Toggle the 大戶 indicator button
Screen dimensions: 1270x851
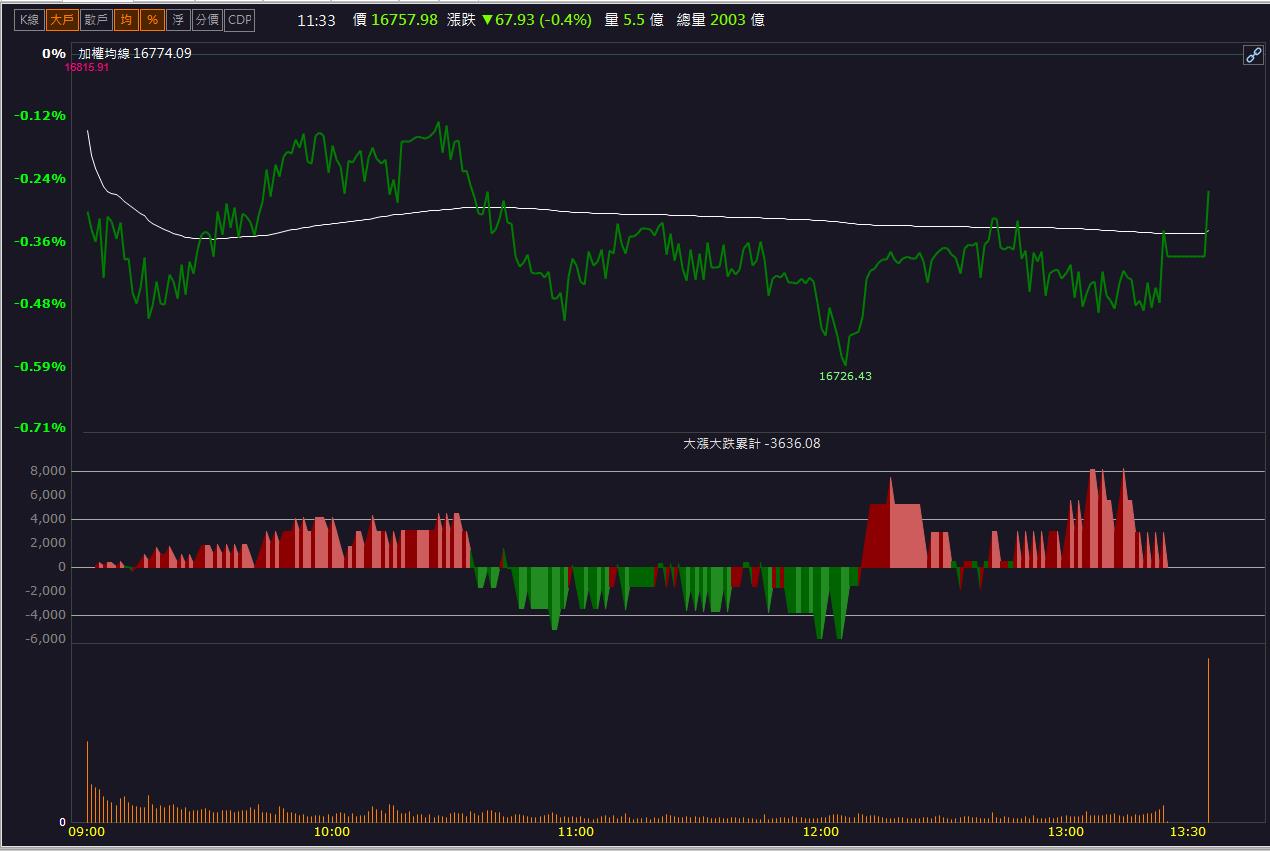click(x=62, y=20)
